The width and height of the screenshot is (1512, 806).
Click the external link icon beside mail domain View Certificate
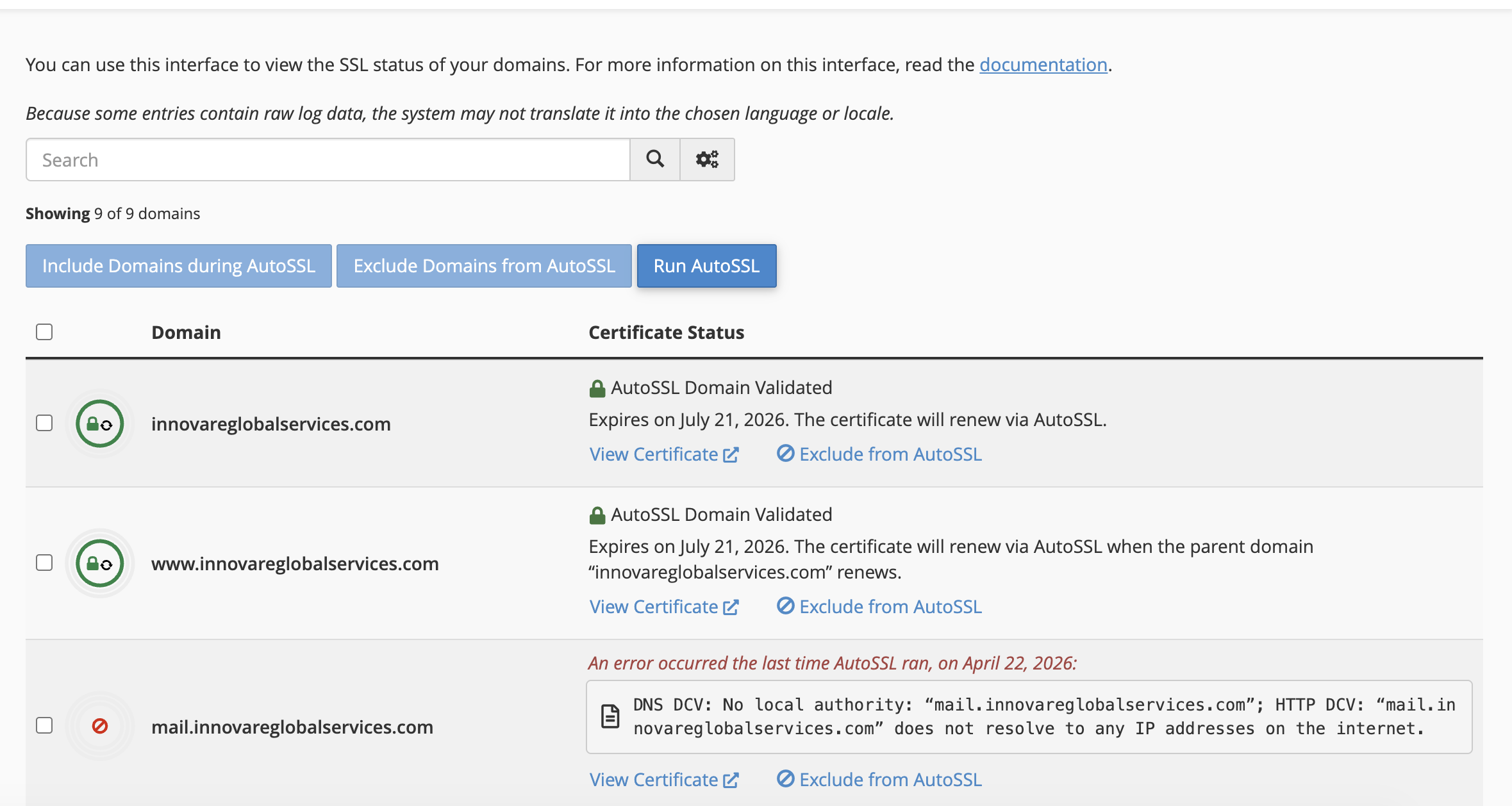[731, 780]
